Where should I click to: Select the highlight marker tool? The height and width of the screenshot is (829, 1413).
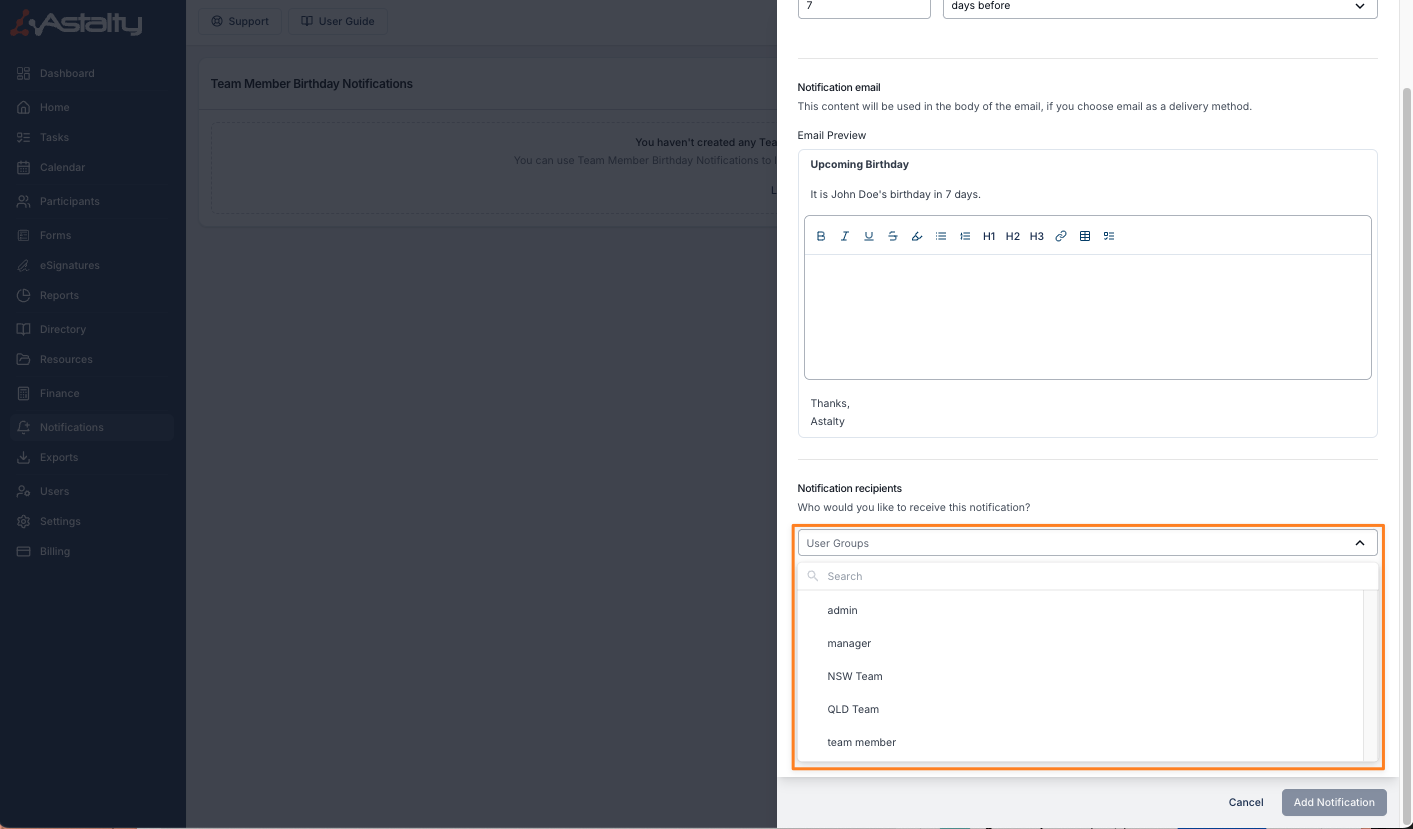(917, 236)
